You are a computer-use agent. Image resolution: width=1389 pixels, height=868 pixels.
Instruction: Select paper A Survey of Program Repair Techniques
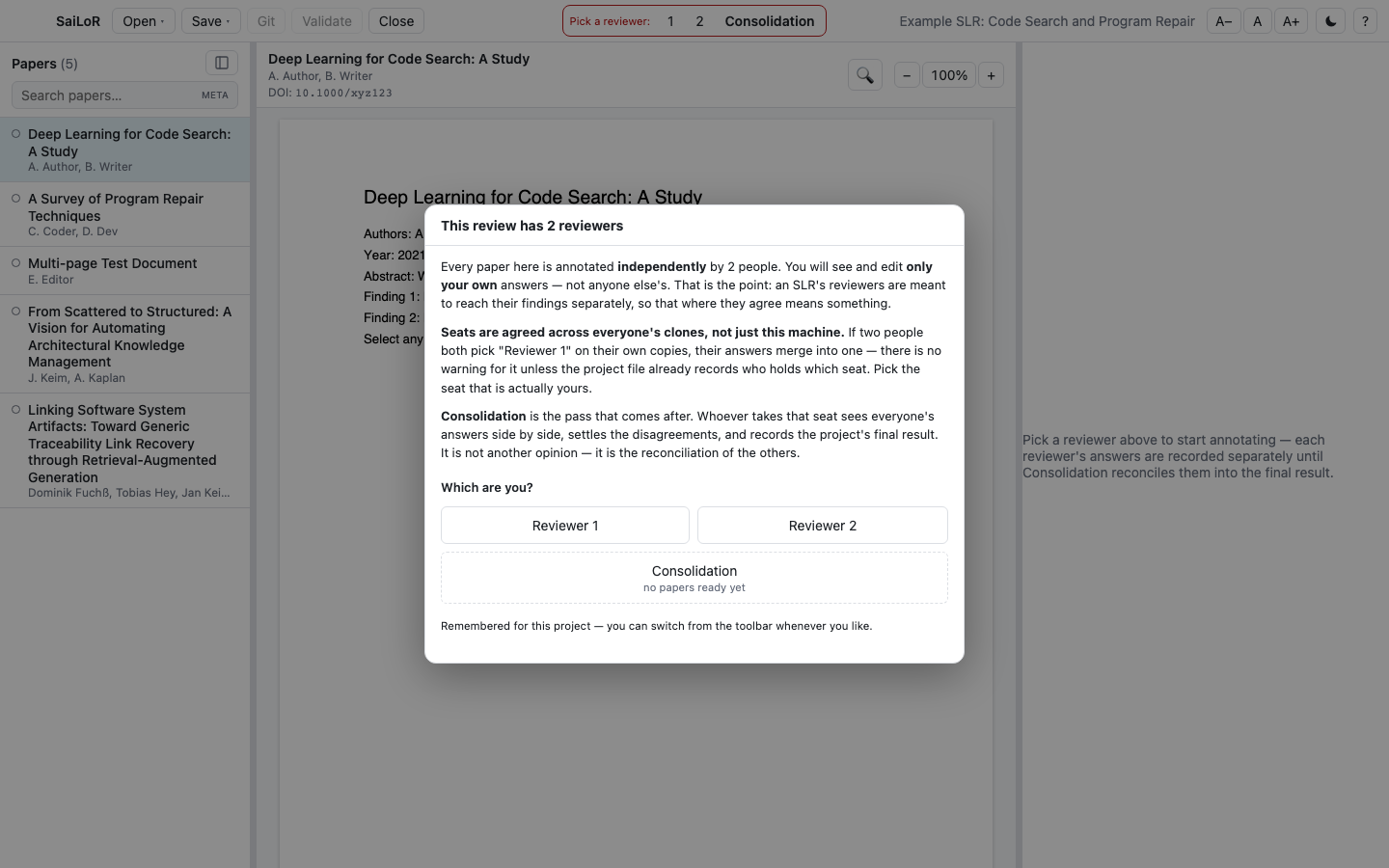pos(125,214)
